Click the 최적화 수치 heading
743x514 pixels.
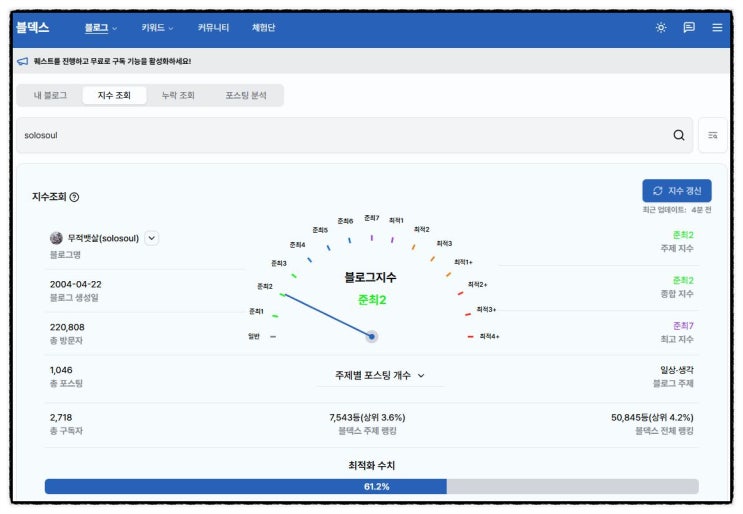coord(372,465)
